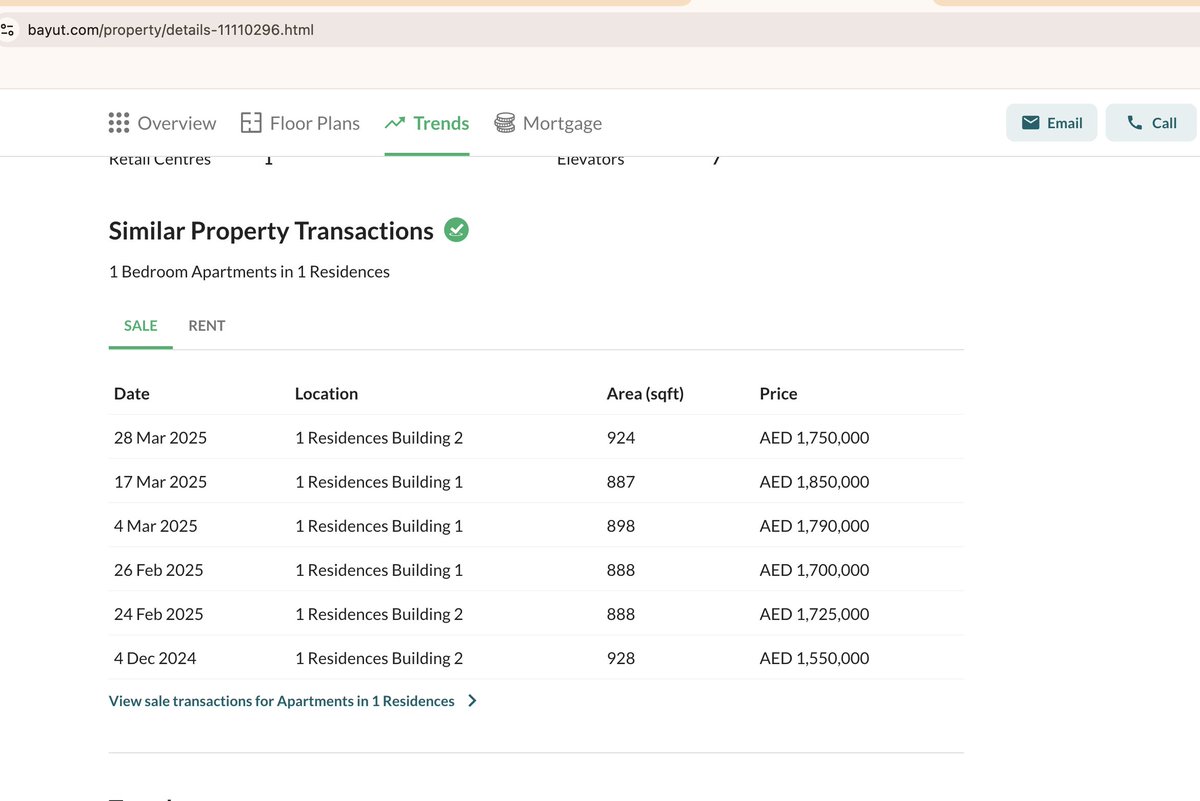Click the green verified checkmark badge
Screen dimensions: 1200x801
point(456,230)
